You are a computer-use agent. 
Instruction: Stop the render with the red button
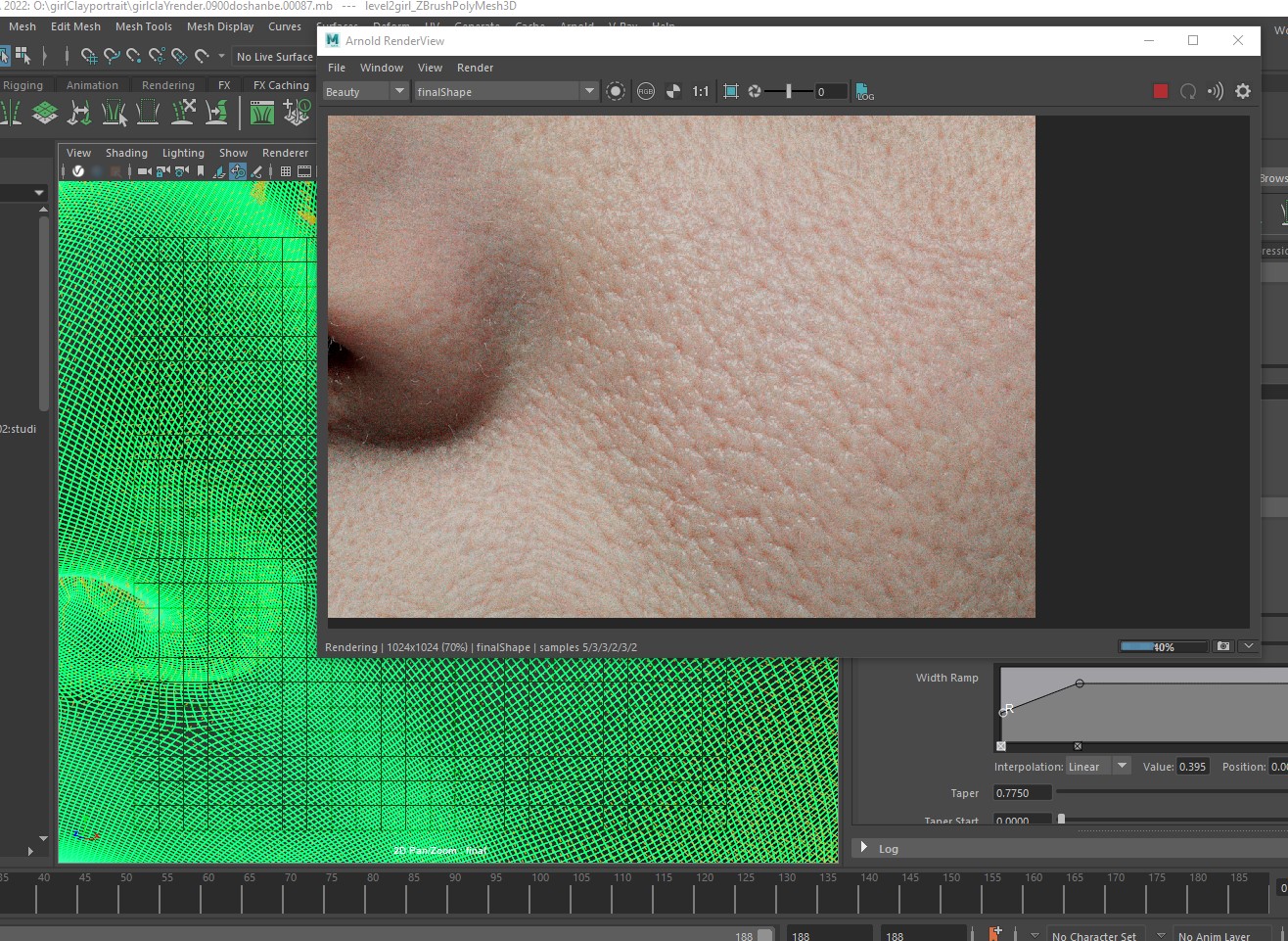[1160, 91]
